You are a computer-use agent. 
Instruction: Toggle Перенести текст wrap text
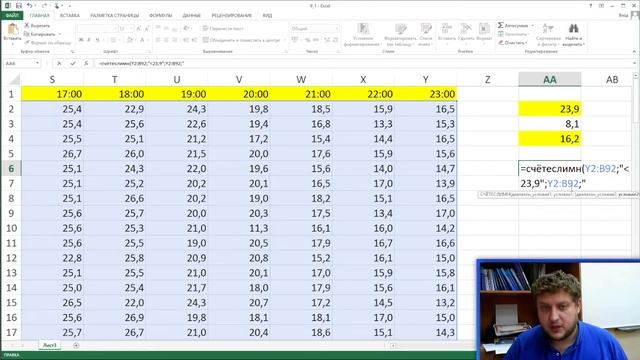tap(224, 29)
